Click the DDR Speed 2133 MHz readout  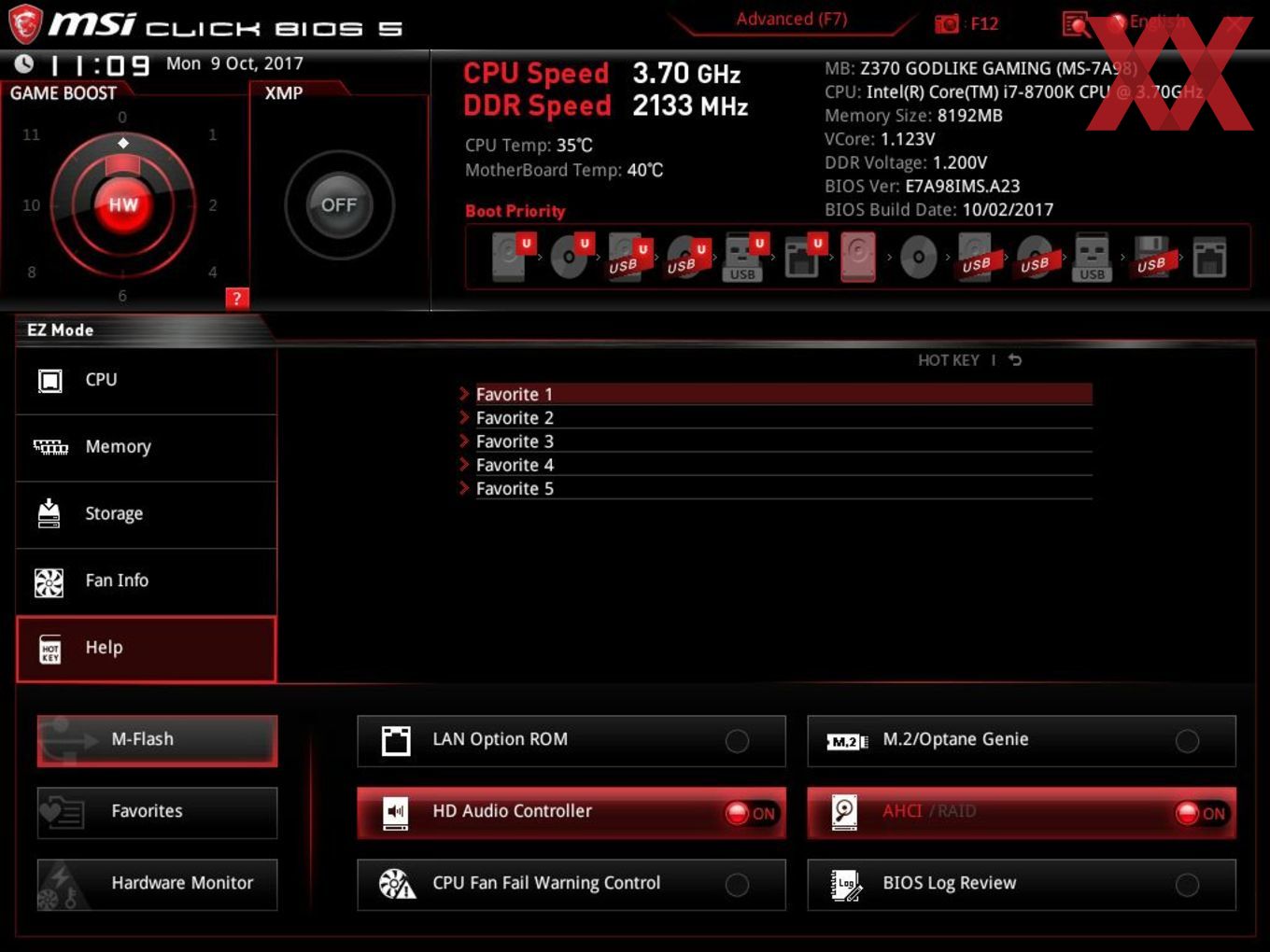pos(606,105)
